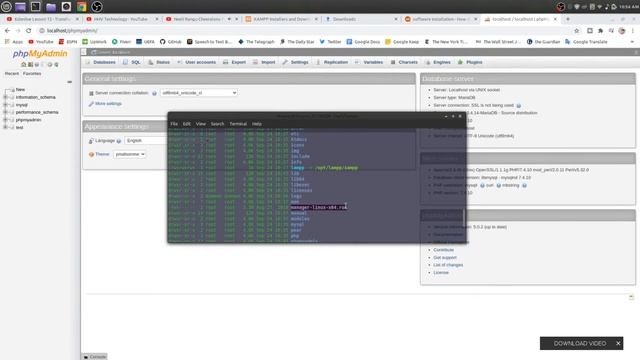This screenshot has height=360, width=640.
Task: Switch to the Favorites tab in sidebar
Action: (32, 73)
